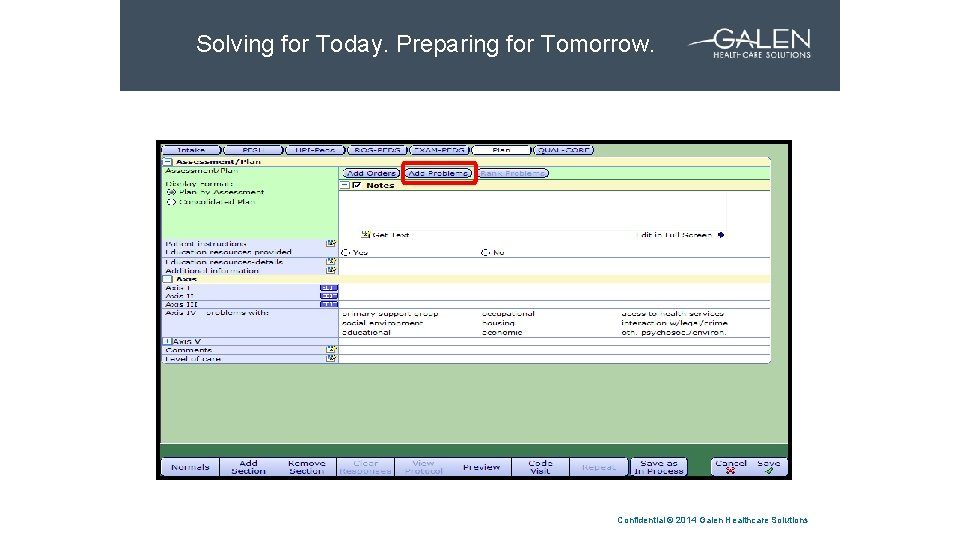Open the Patient instructions note icon
Screen dimensions: 960x540
click(331, 243)
